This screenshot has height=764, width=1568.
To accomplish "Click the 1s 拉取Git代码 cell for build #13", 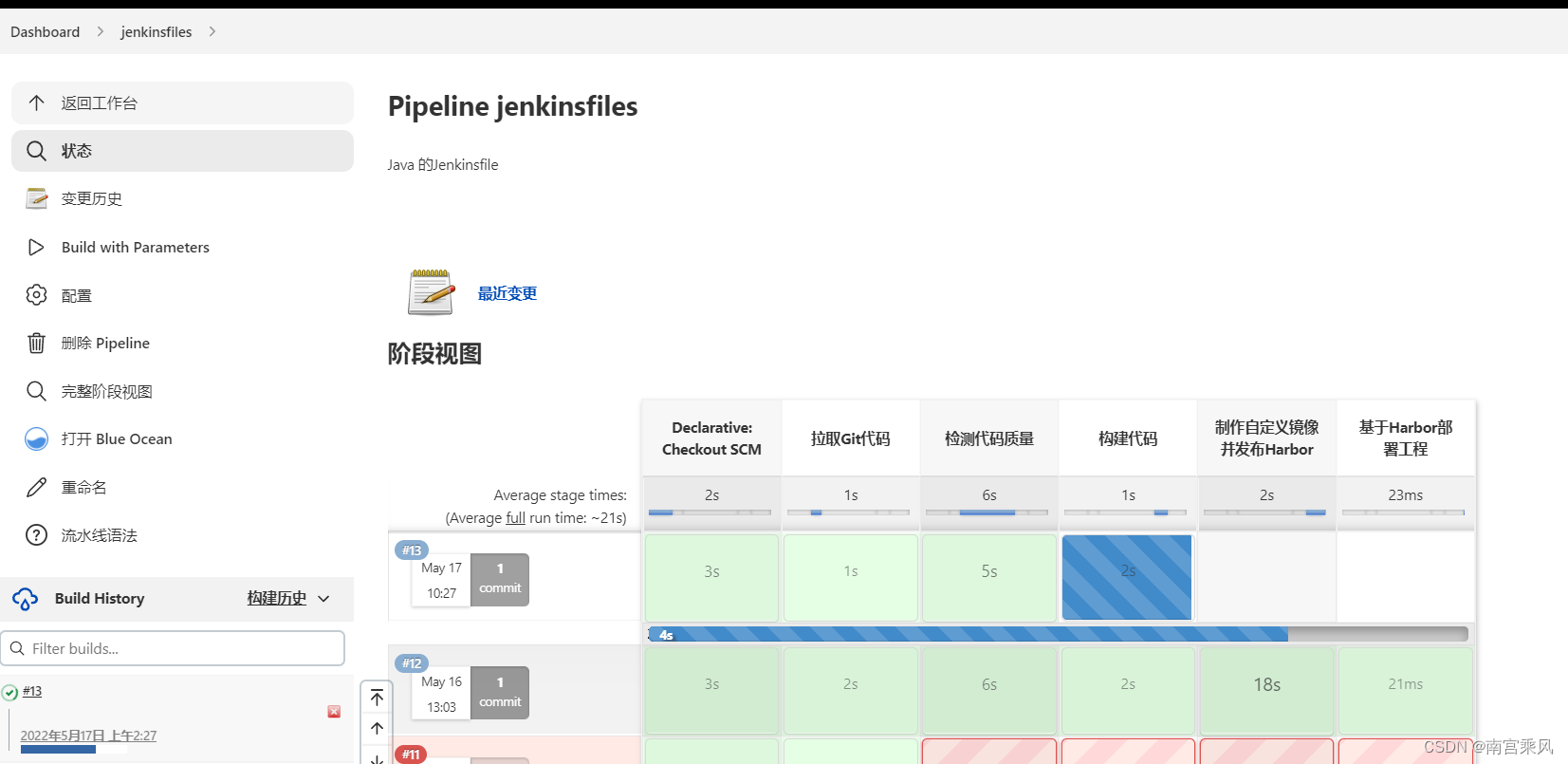I will pyautogui.click(x=850, y=577).
